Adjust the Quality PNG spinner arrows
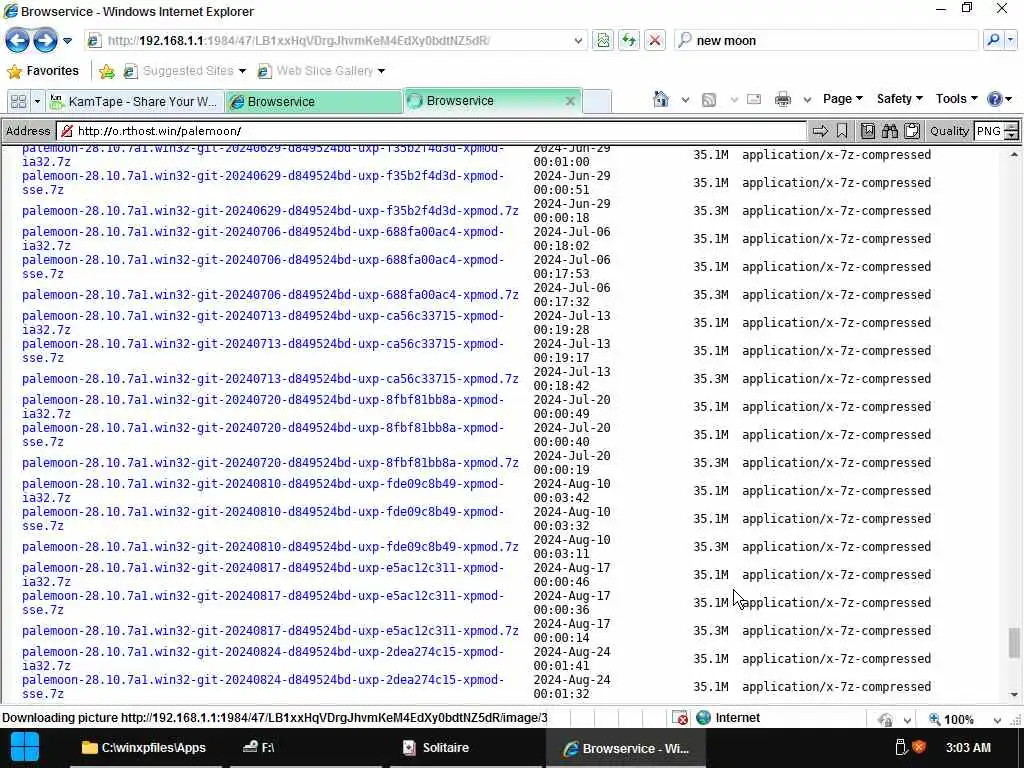This screenshot has height=768, width=1024. point(1011,131)
